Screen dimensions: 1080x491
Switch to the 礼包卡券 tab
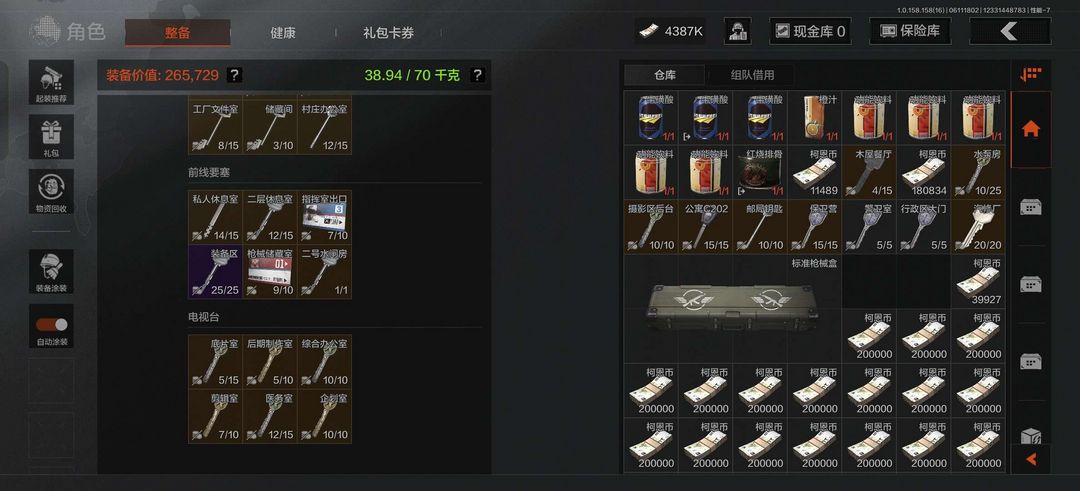tap(388, 32)
